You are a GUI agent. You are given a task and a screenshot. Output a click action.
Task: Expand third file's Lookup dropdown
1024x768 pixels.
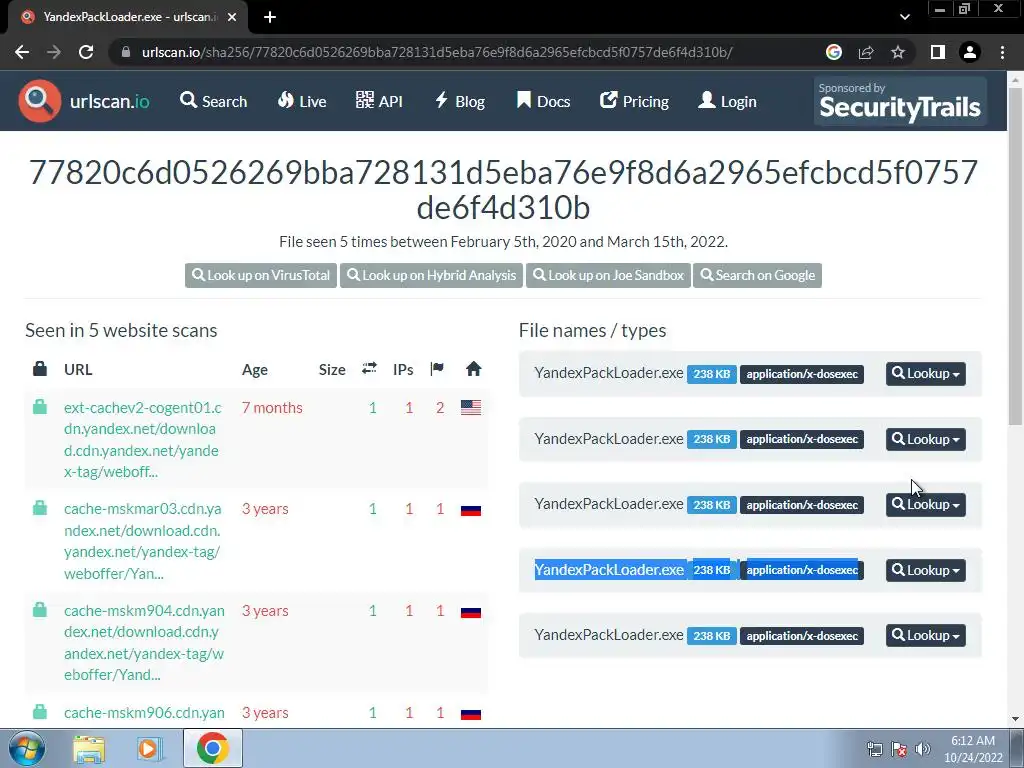[x=925, y=505]
